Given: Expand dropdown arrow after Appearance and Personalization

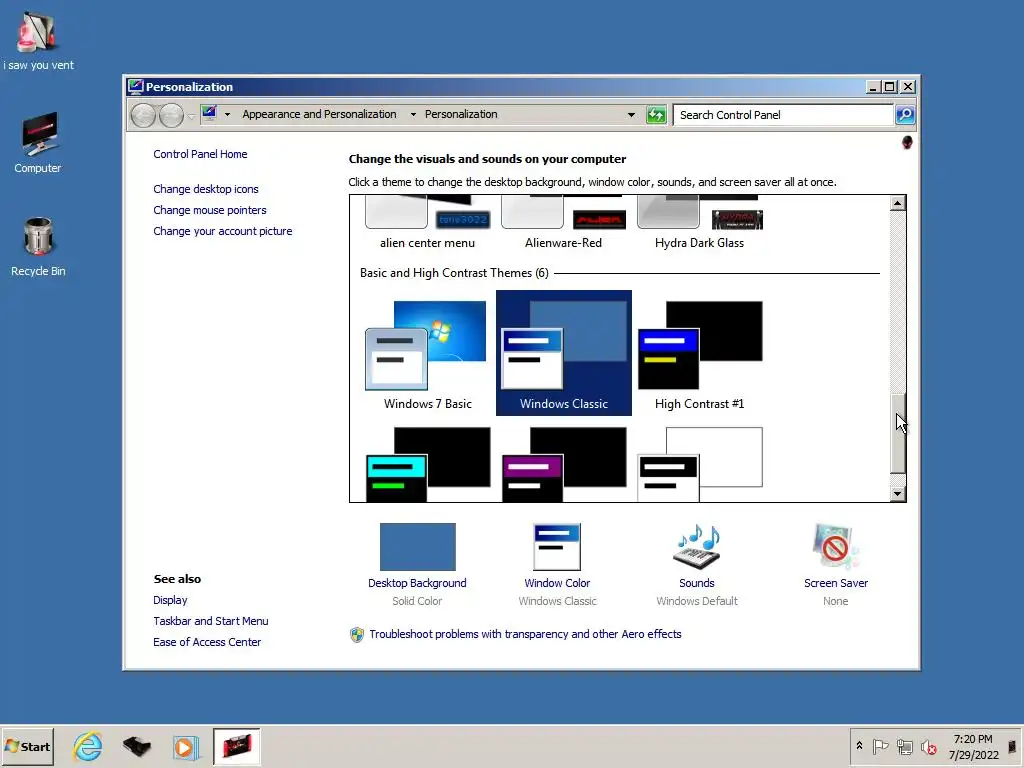Looking at the screenshot, I should 413,114.
